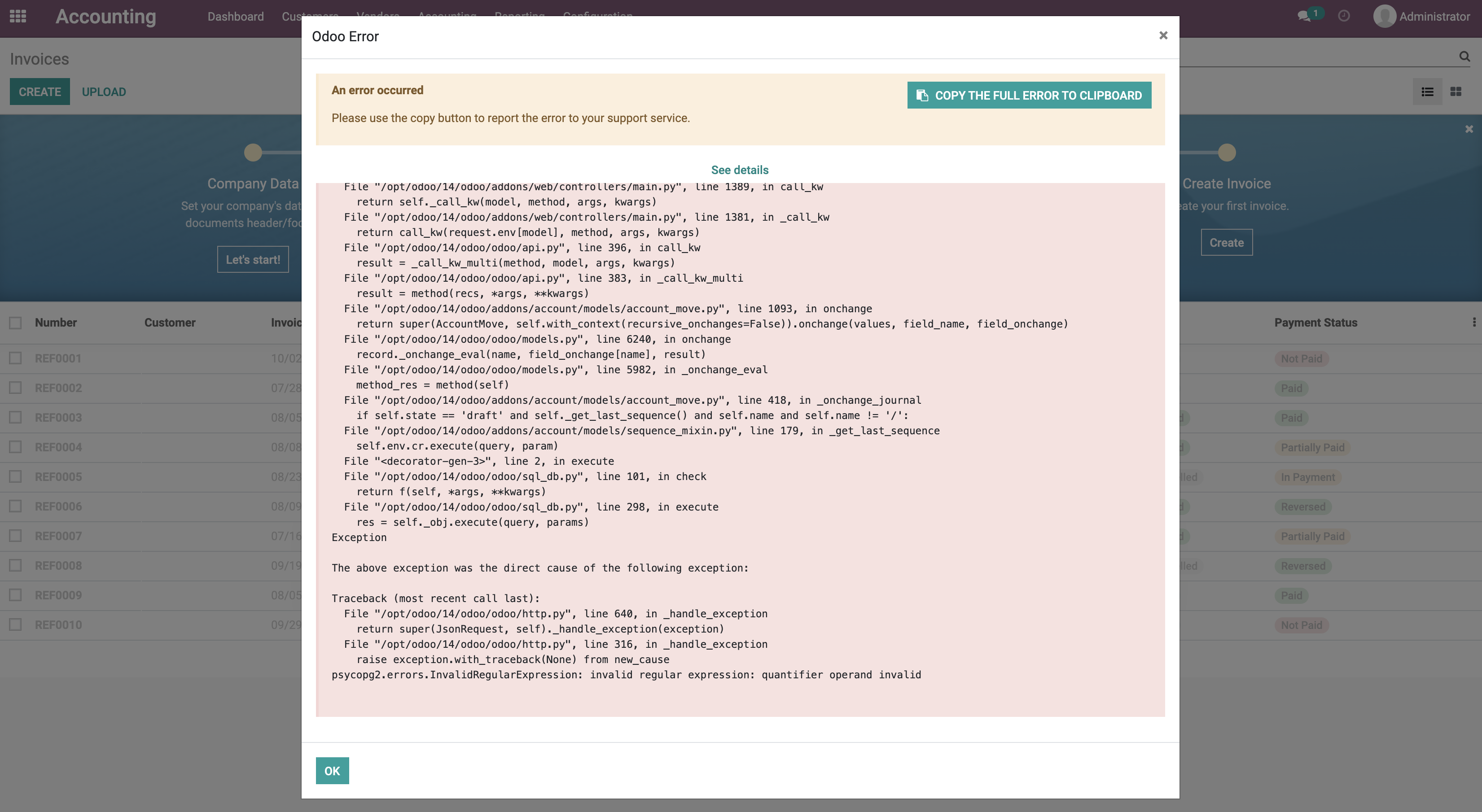This screenshot has width=1482, height=812.
Task: Click the CREATE invoice button
Action: tap(39, 92)
